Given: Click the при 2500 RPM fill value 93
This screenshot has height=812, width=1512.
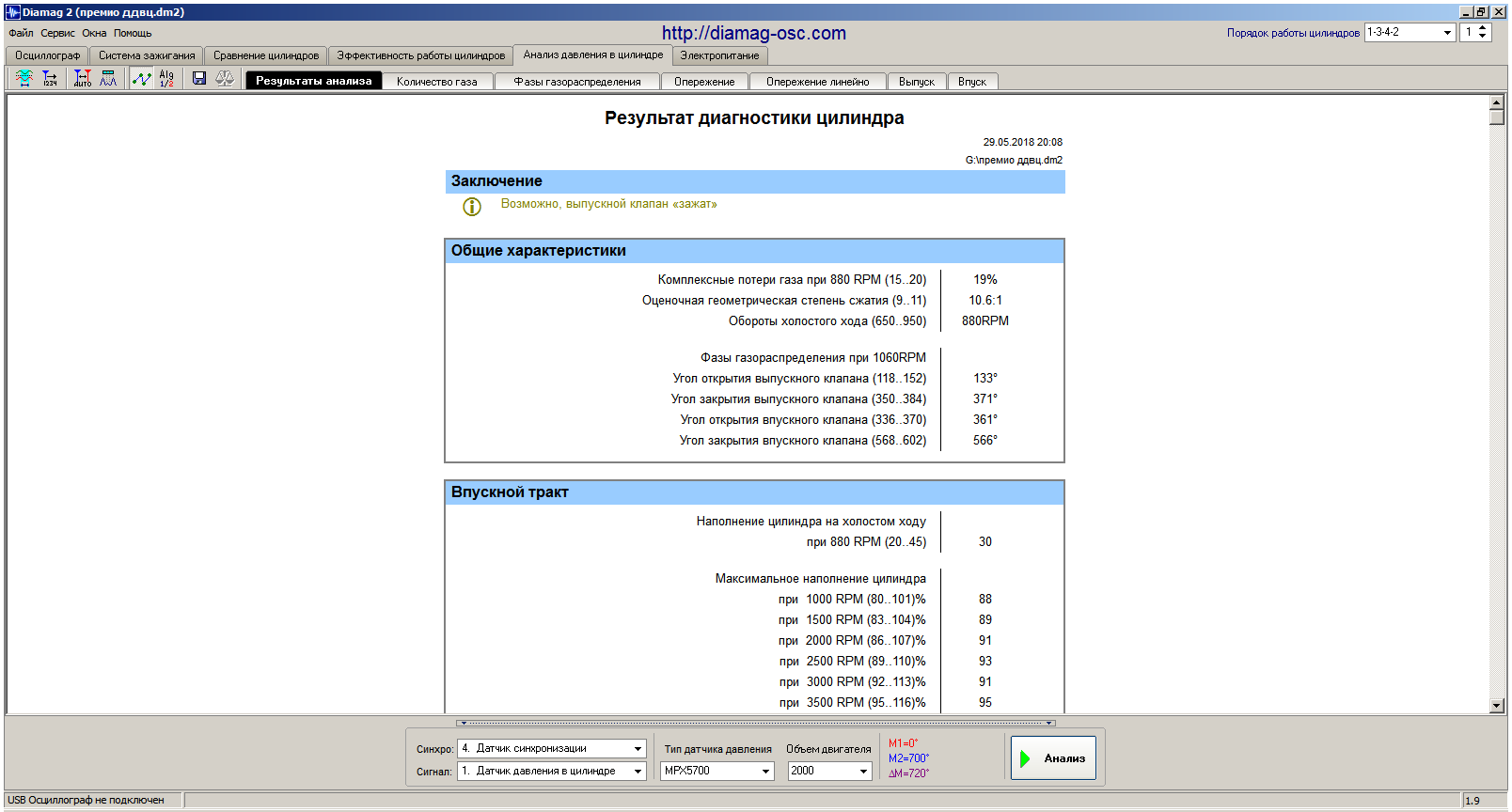Looking at the screenshot, I should tap(984, 661).
